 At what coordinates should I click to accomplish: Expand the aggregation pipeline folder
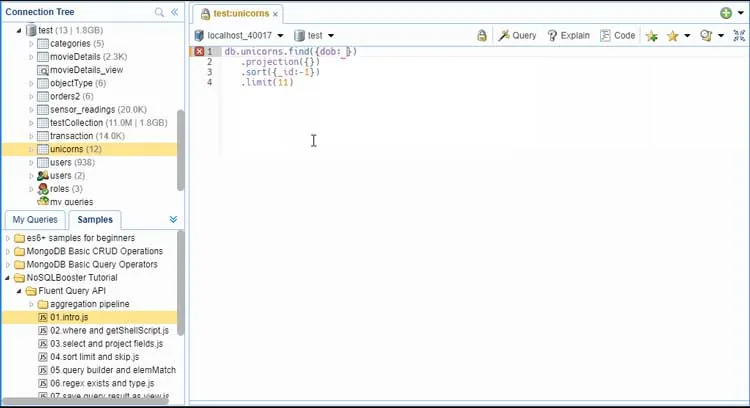(32, 304)
